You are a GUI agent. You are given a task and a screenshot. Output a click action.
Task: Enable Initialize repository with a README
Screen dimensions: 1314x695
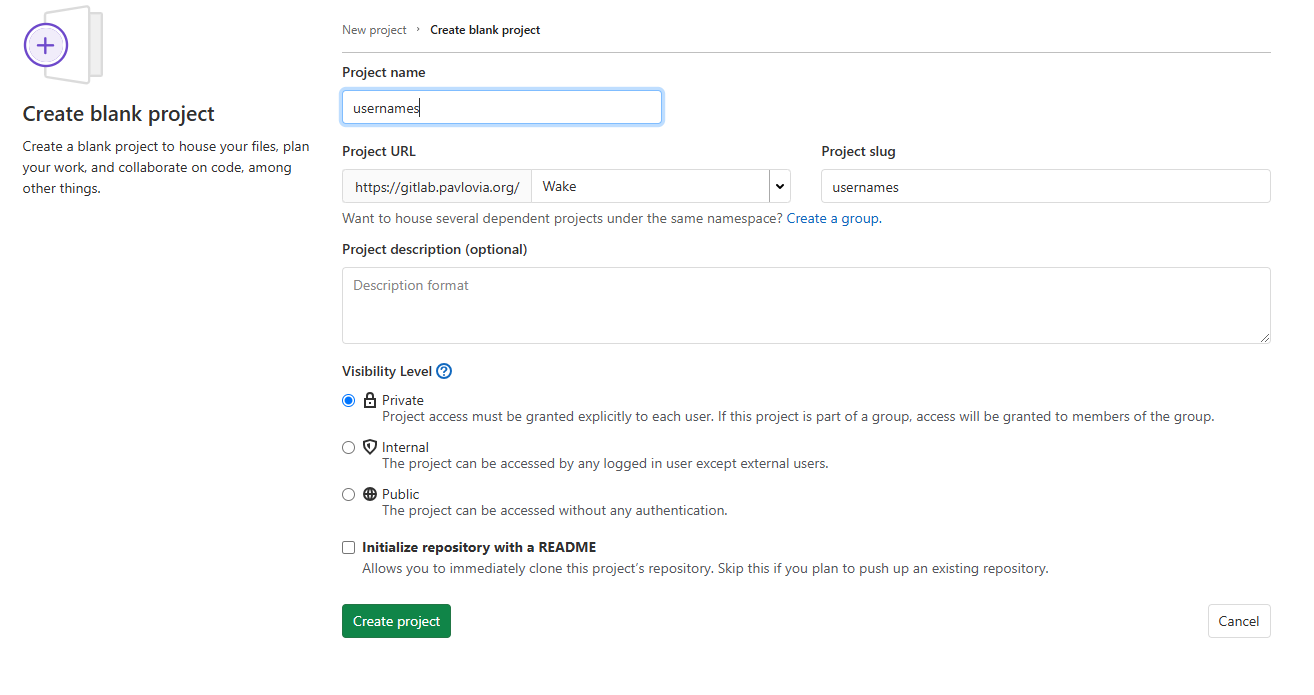349,547
